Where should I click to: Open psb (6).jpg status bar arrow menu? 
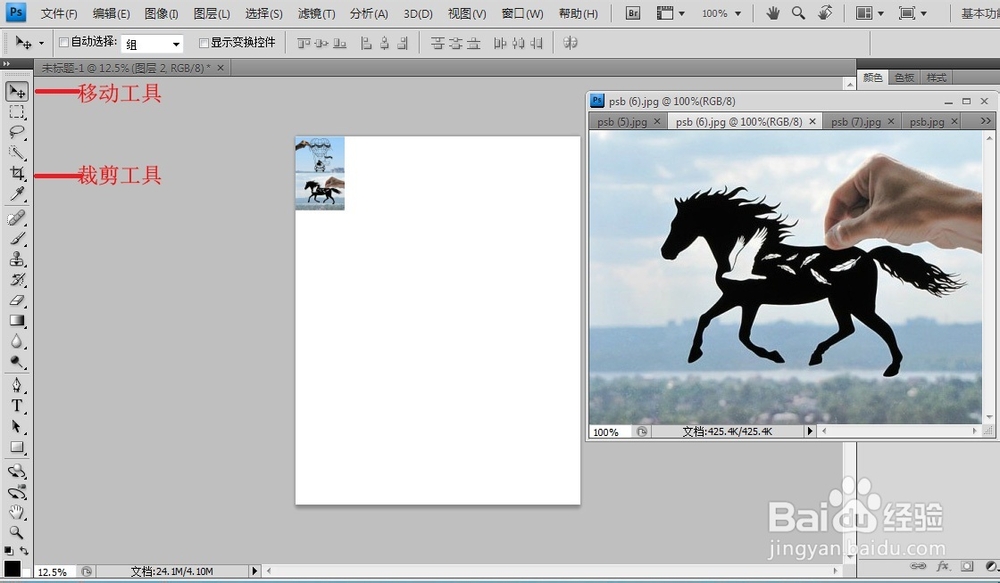(x=810, y=431)
